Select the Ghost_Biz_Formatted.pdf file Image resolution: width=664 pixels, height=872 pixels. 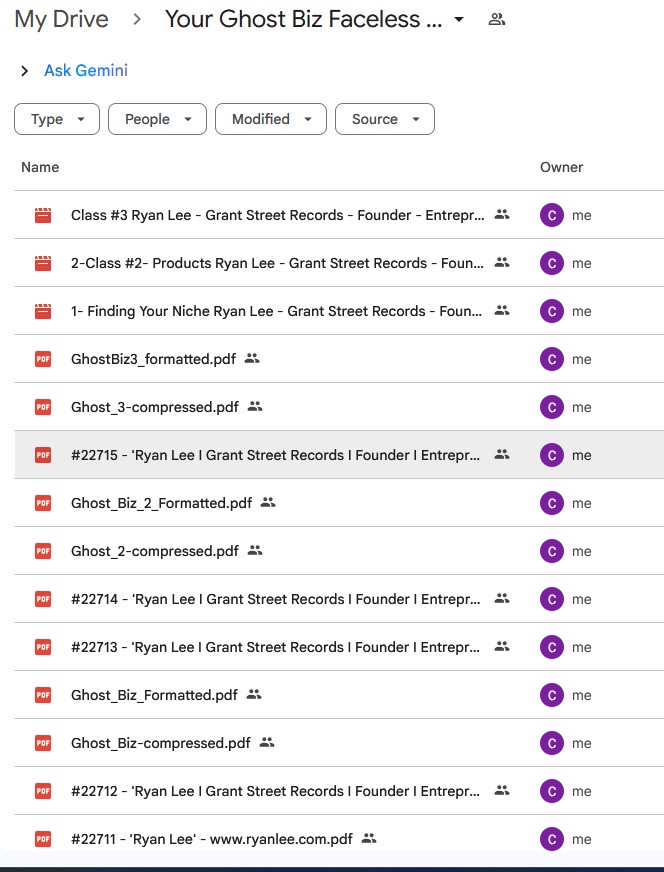tap(154, 695)
